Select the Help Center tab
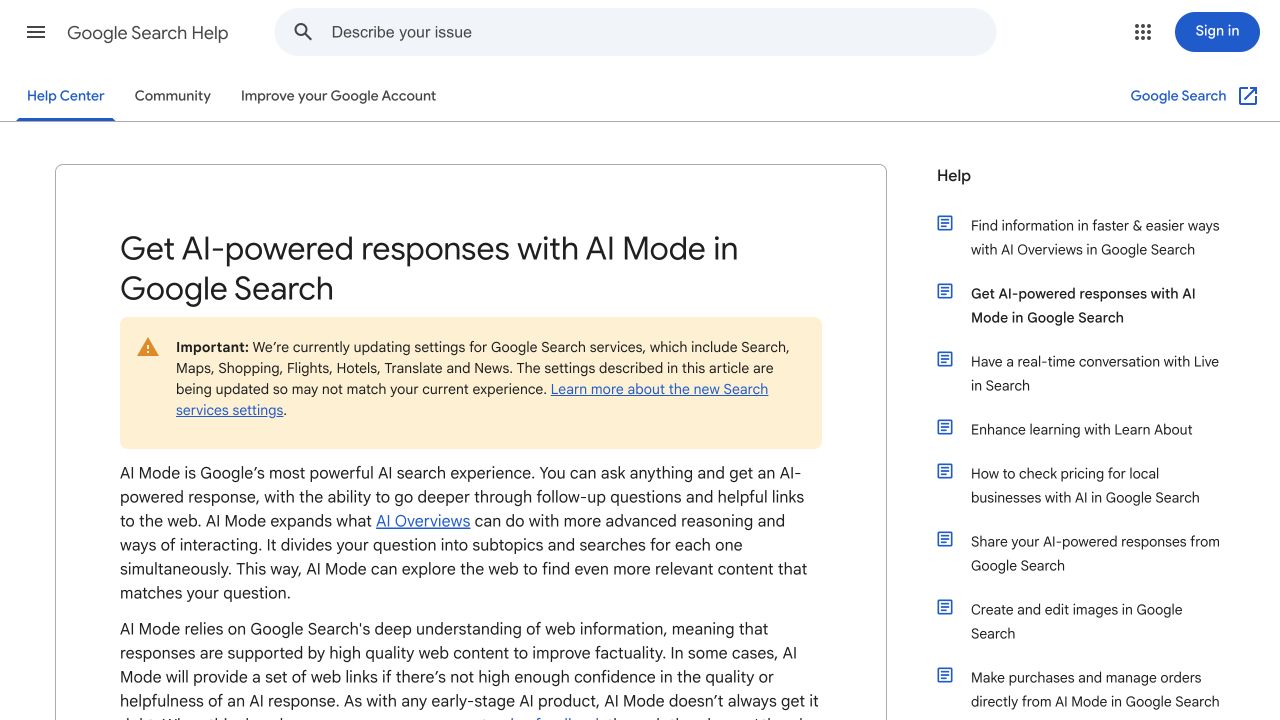 [66, 96]
